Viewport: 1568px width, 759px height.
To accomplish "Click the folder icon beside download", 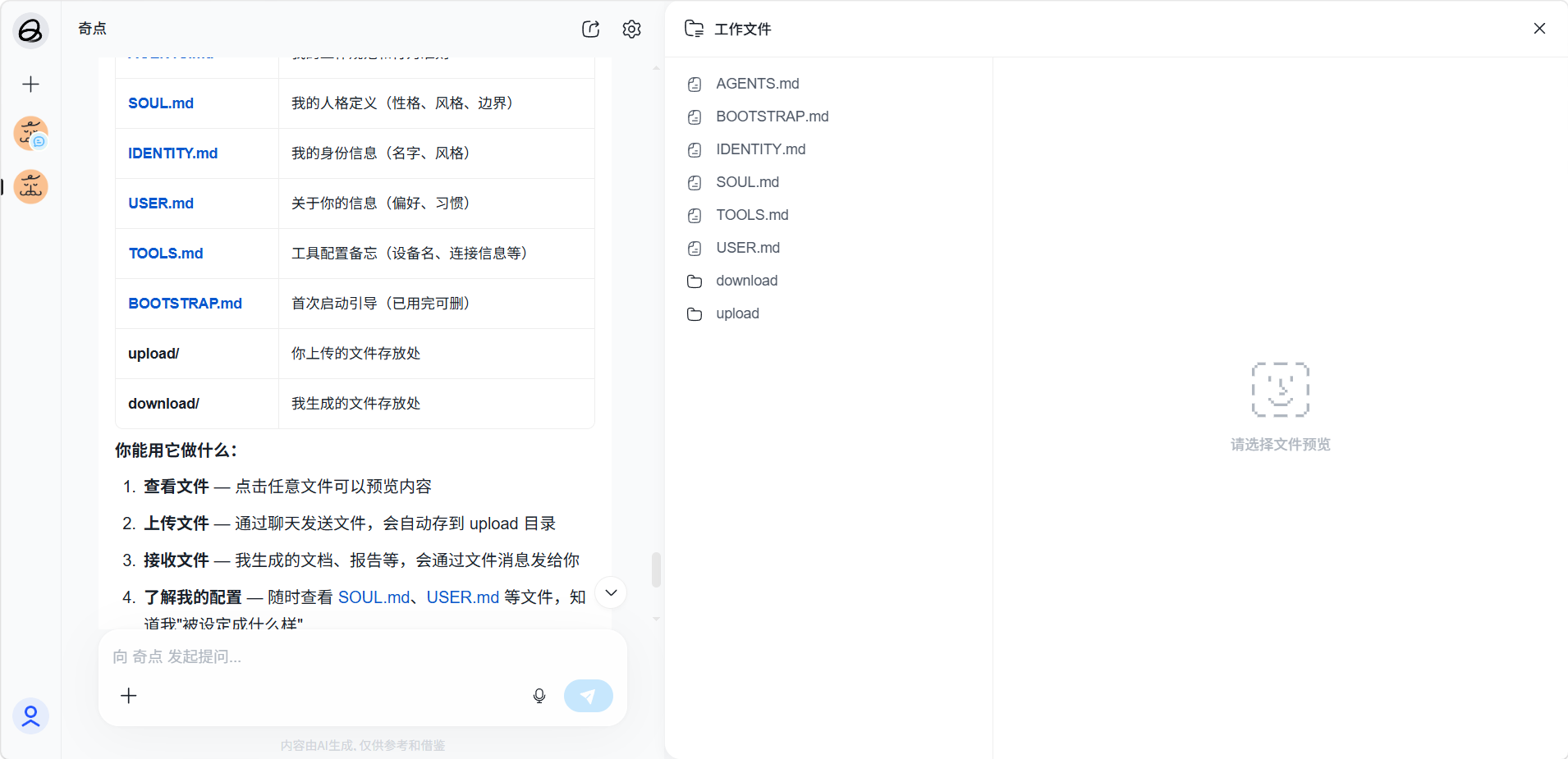I will click(x=695, y=281).
